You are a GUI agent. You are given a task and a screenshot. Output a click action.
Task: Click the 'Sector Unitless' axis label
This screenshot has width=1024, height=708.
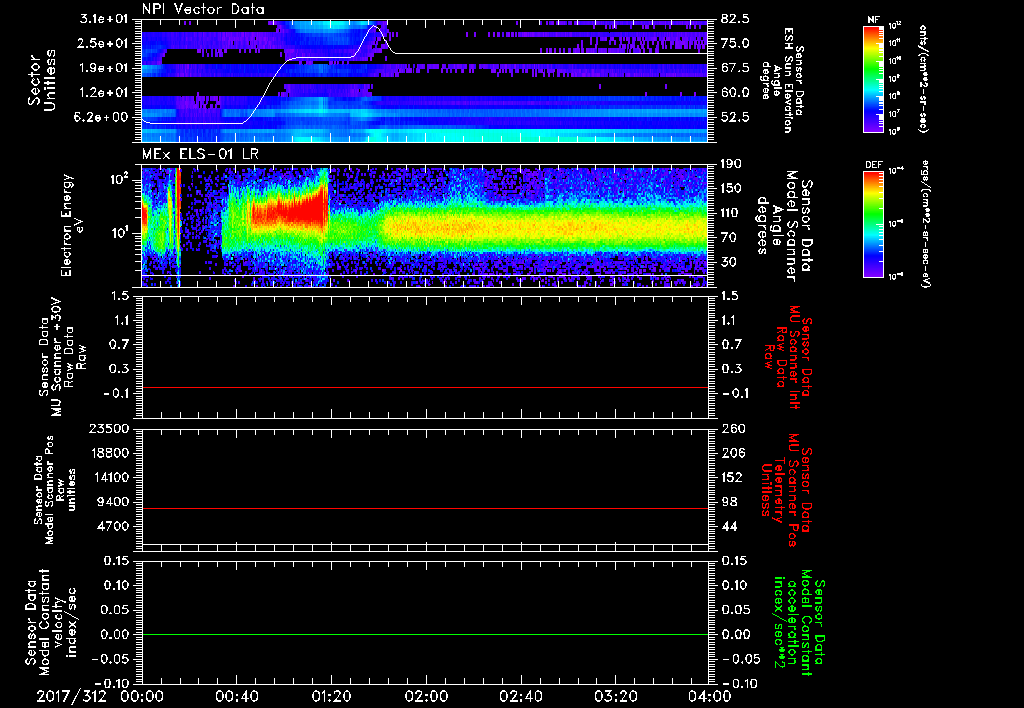click(x=42, y=80)
